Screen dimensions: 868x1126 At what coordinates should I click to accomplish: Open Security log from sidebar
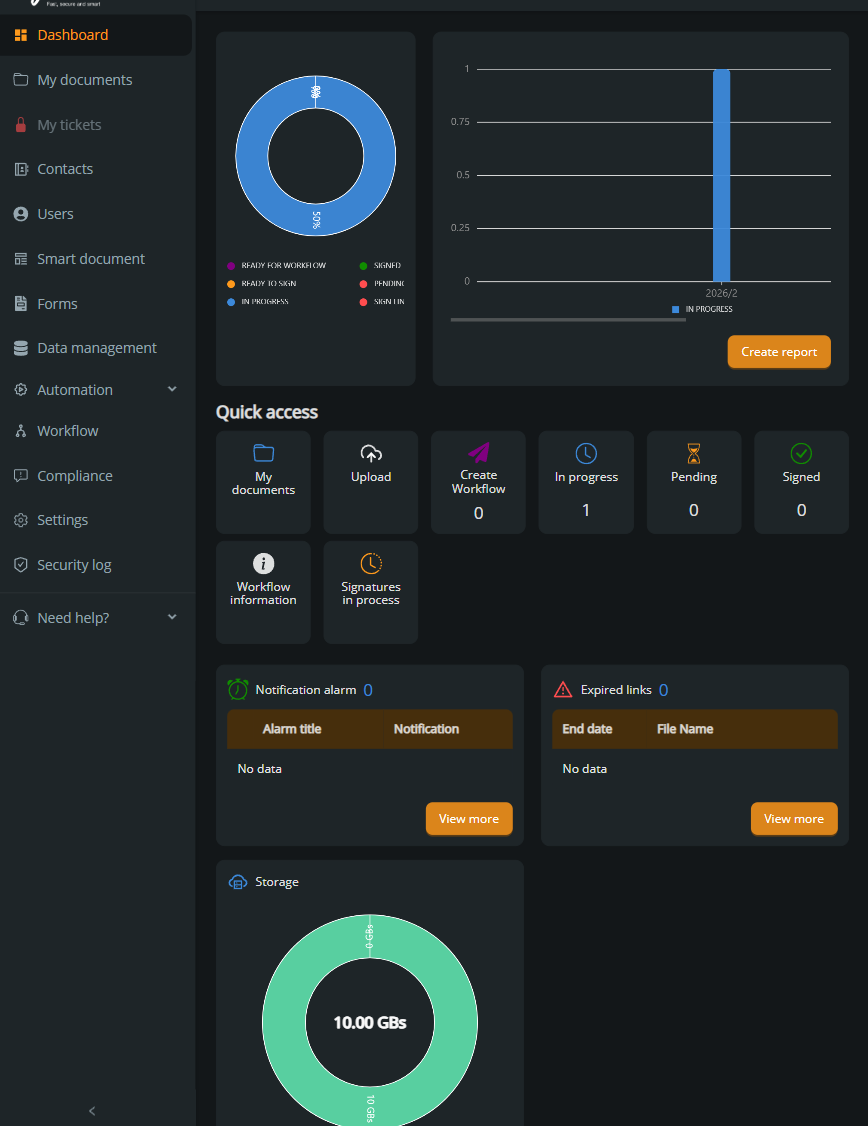74,565
